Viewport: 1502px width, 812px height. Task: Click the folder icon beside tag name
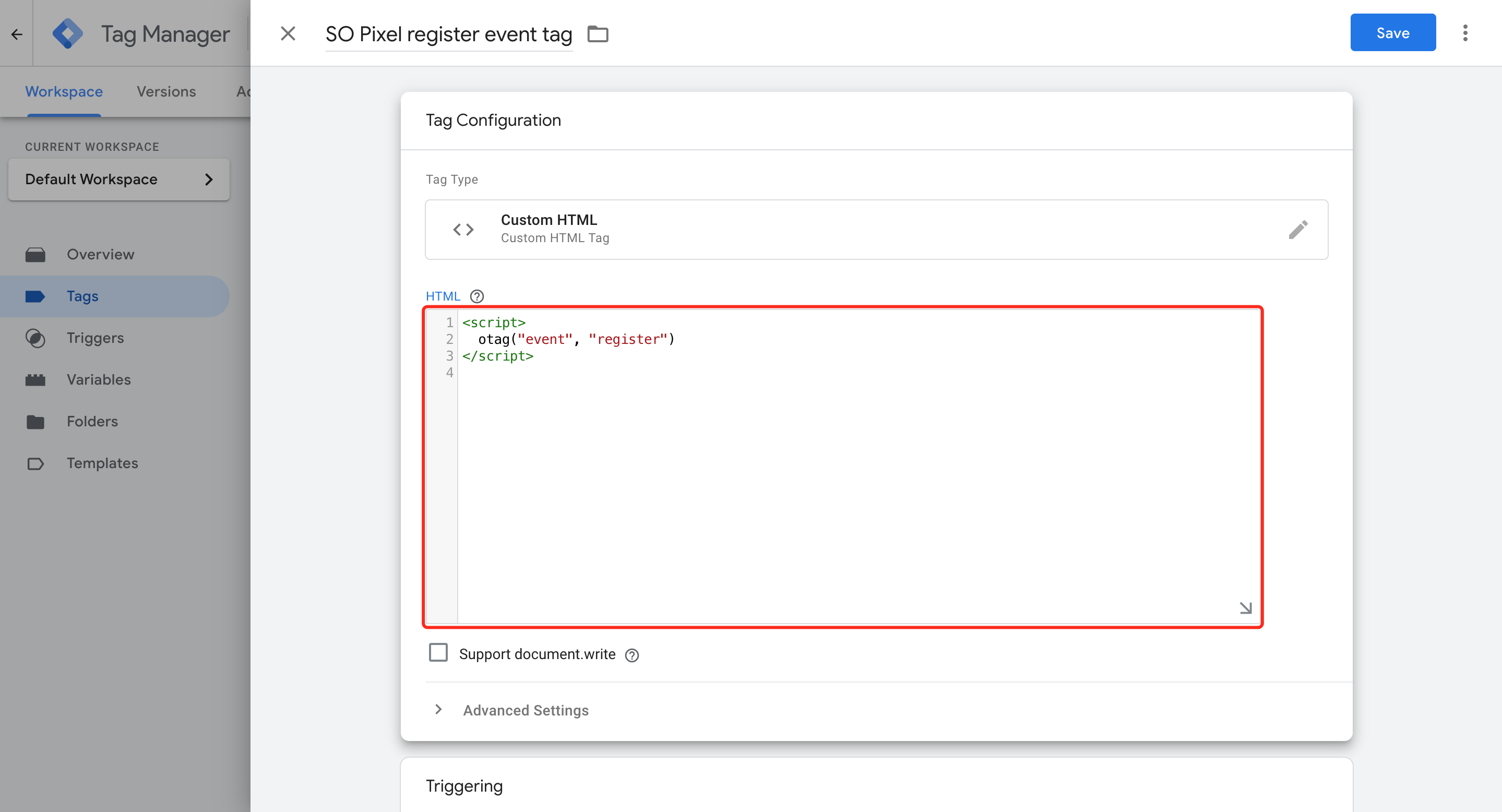(x=598, y=34)
